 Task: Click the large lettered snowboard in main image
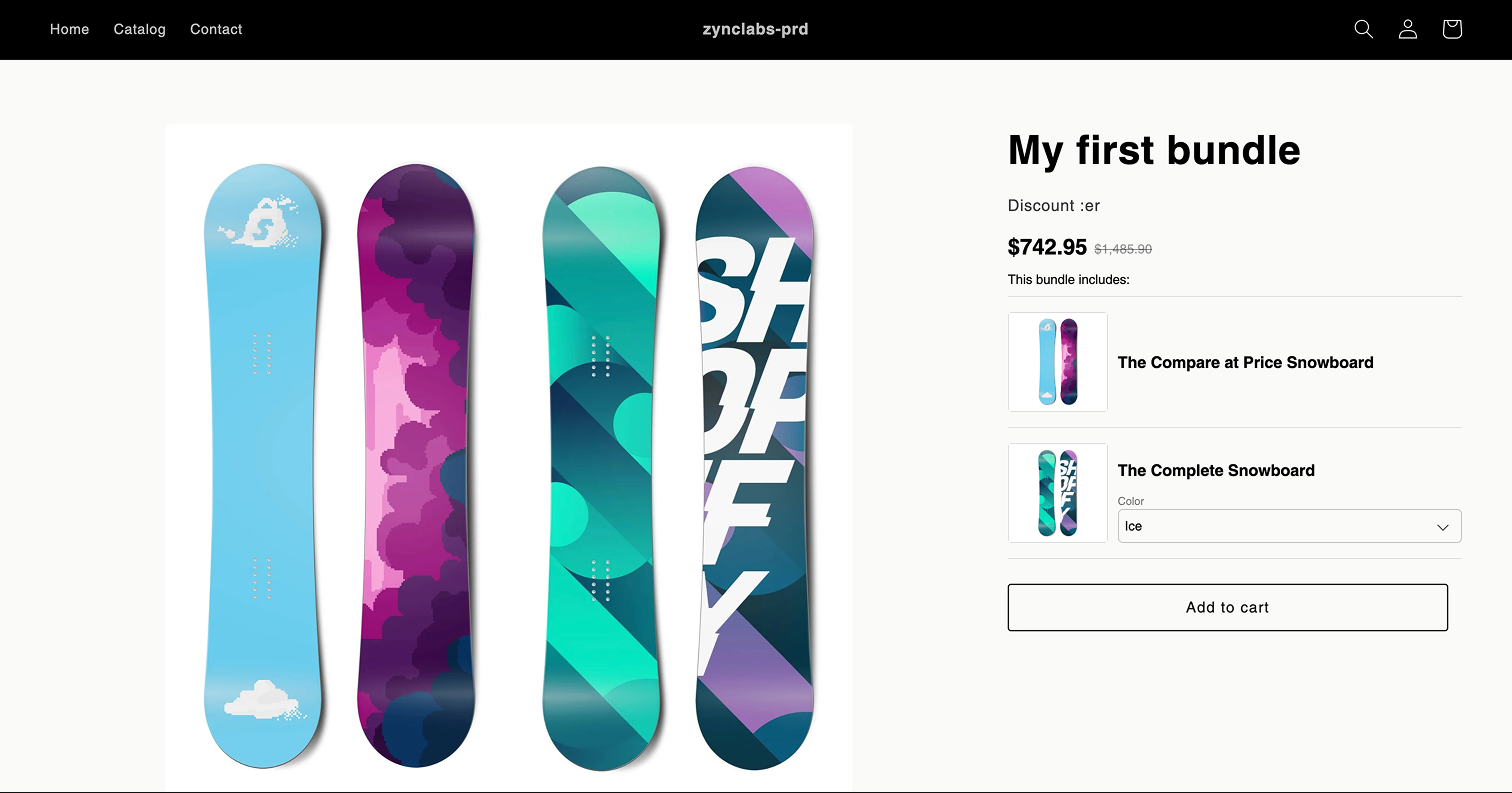pyautogui.click(x=754, y=465)
